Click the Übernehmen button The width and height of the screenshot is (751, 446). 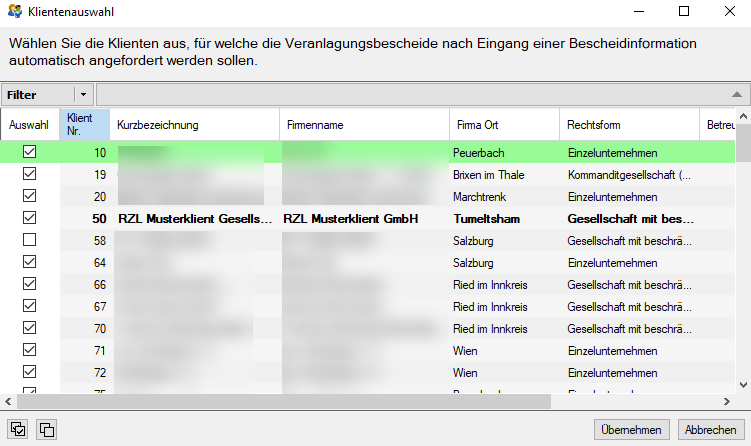tap(631, 430)
